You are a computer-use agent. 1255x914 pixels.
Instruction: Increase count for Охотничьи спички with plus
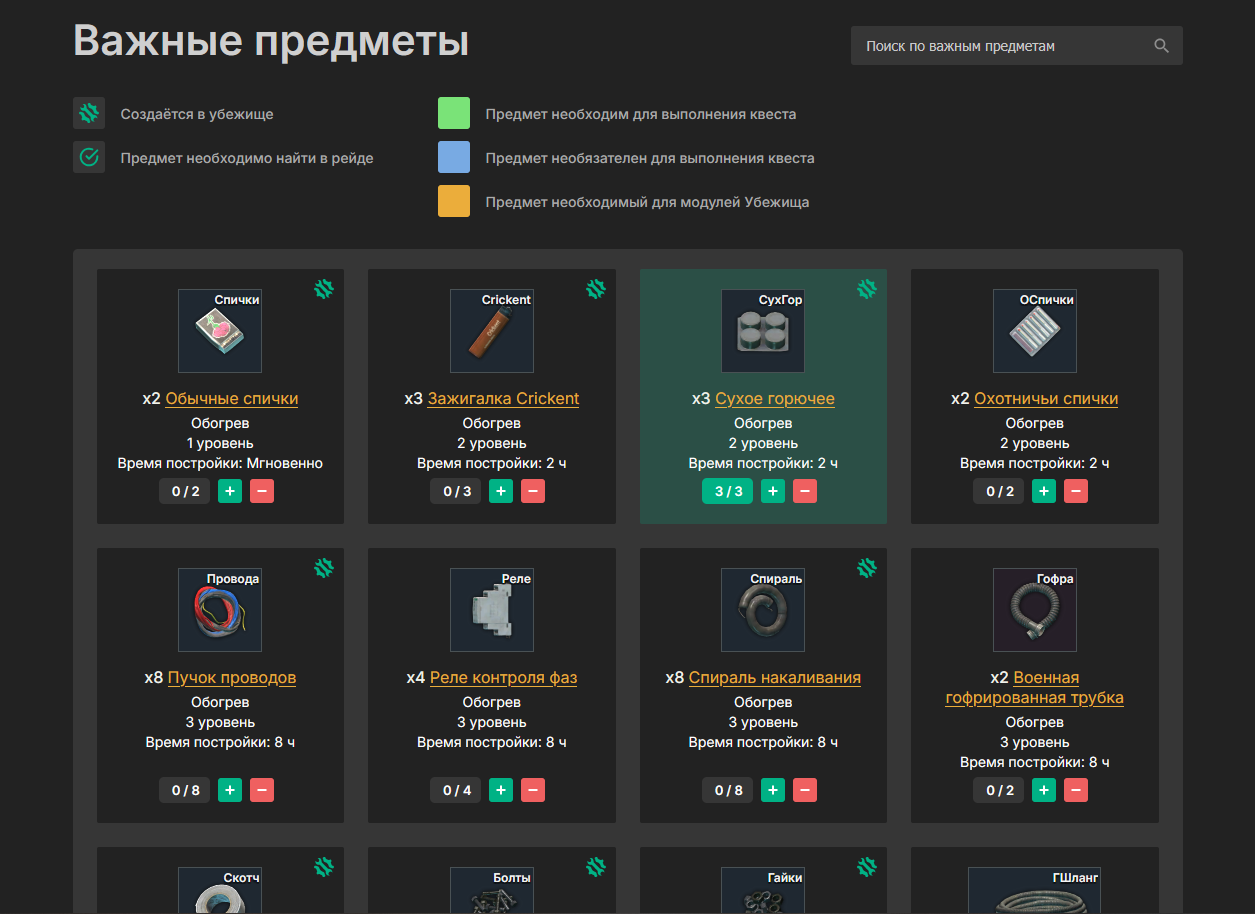tap(1044, 491)
